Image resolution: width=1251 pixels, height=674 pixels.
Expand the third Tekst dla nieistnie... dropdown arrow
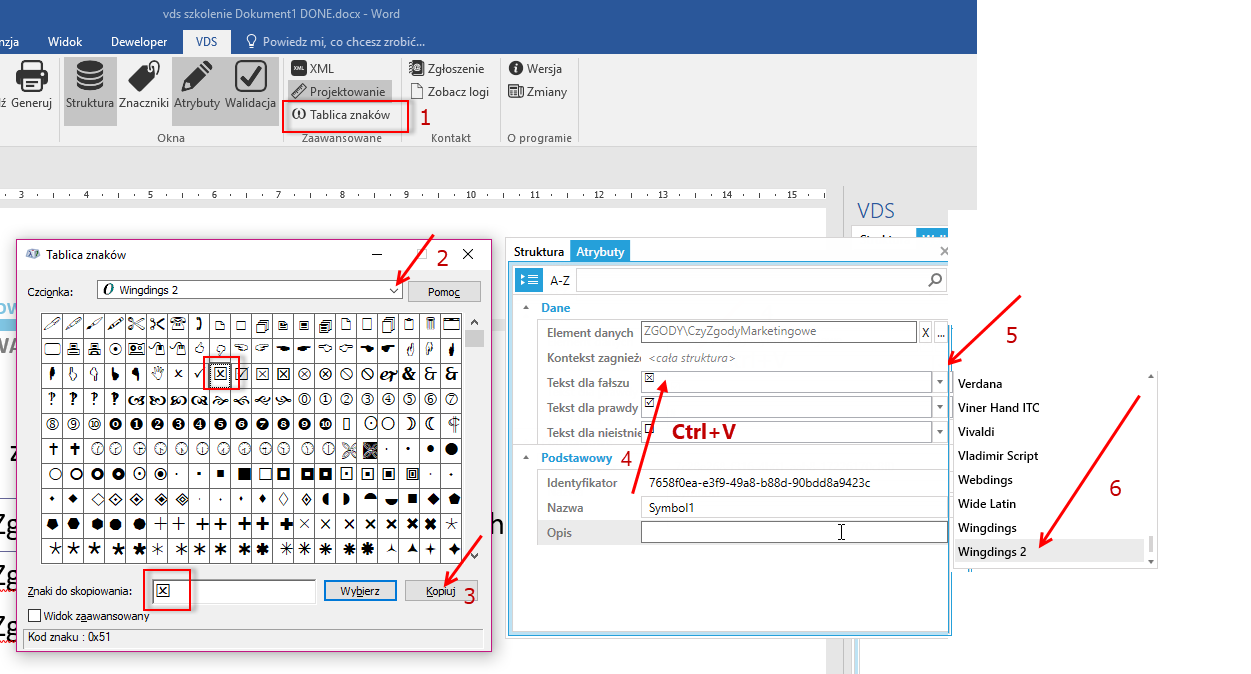(939, 431)
